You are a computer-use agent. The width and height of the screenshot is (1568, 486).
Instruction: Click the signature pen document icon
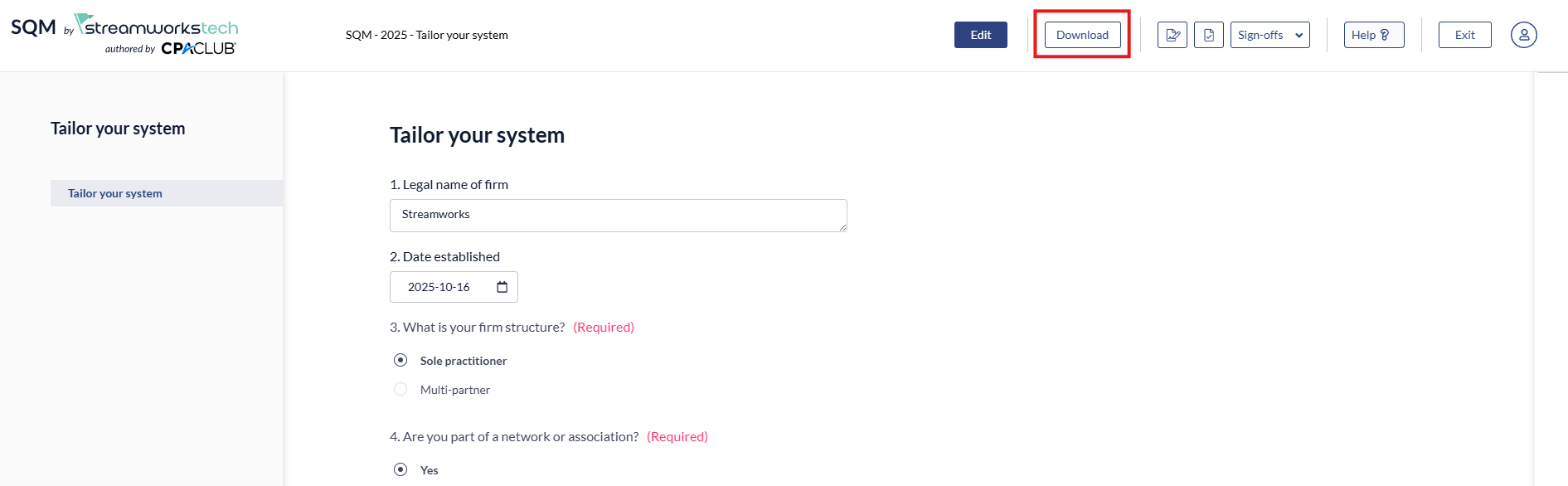pos(1172,35)
